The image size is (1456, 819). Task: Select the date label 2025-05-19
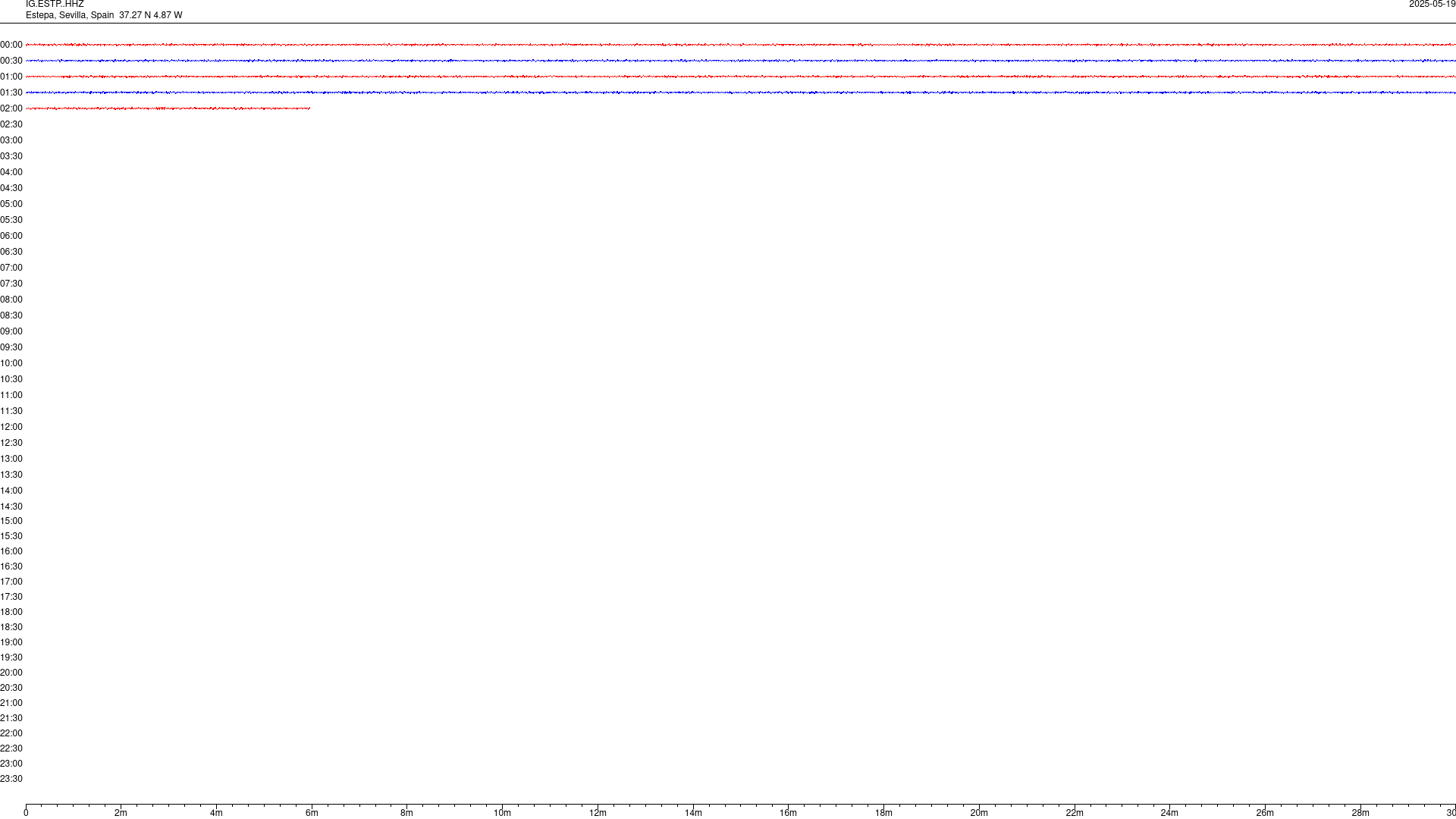point(1432,5)
